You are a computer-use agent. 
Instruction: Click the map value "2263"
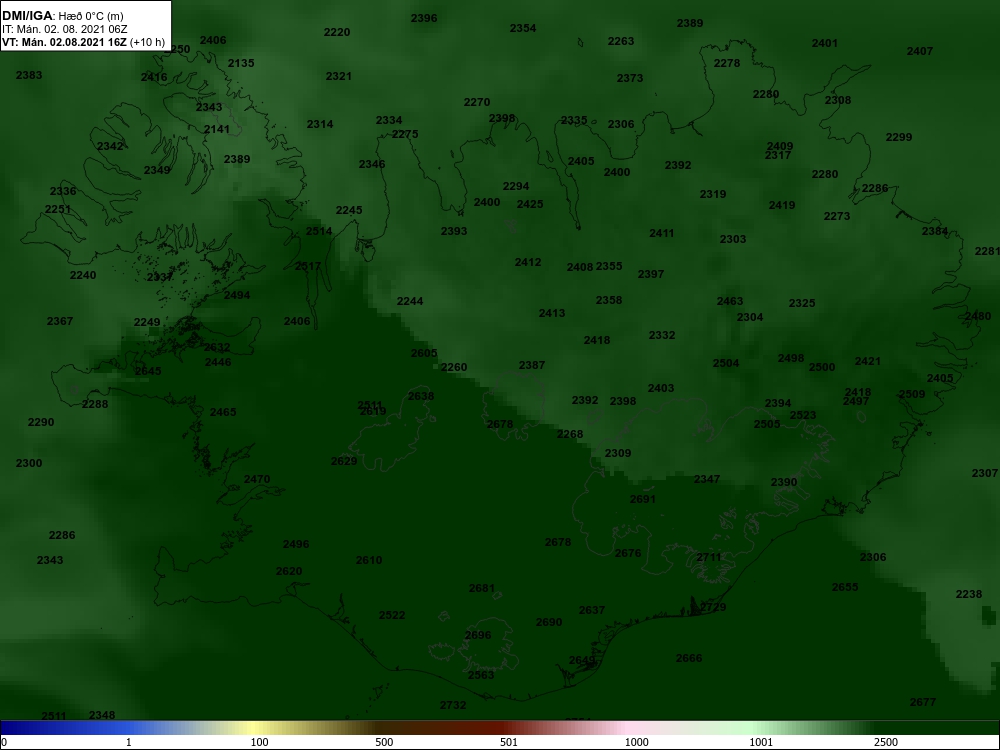tap(621, 41)
